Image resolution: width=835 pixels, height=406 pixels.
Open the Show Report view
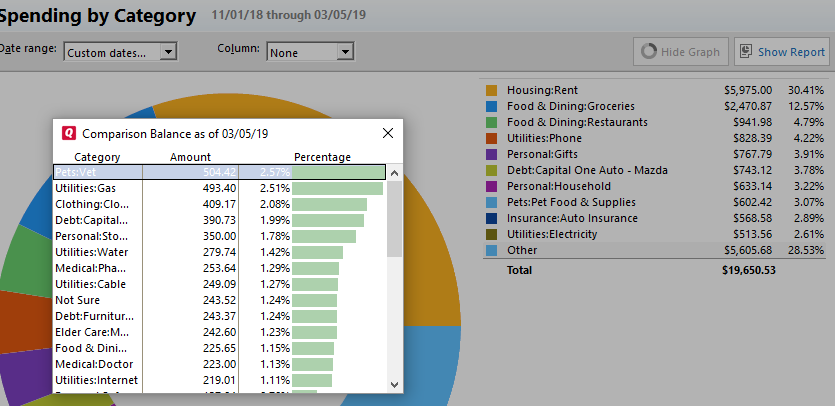pyautogui.click(x=782, y=52)
